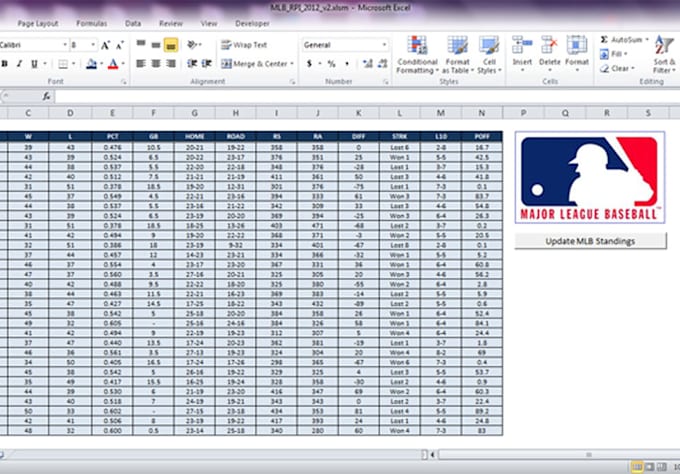Screen dimensions: 680x474
Task: Open Sort & Filter
Action: coord(664,55)
